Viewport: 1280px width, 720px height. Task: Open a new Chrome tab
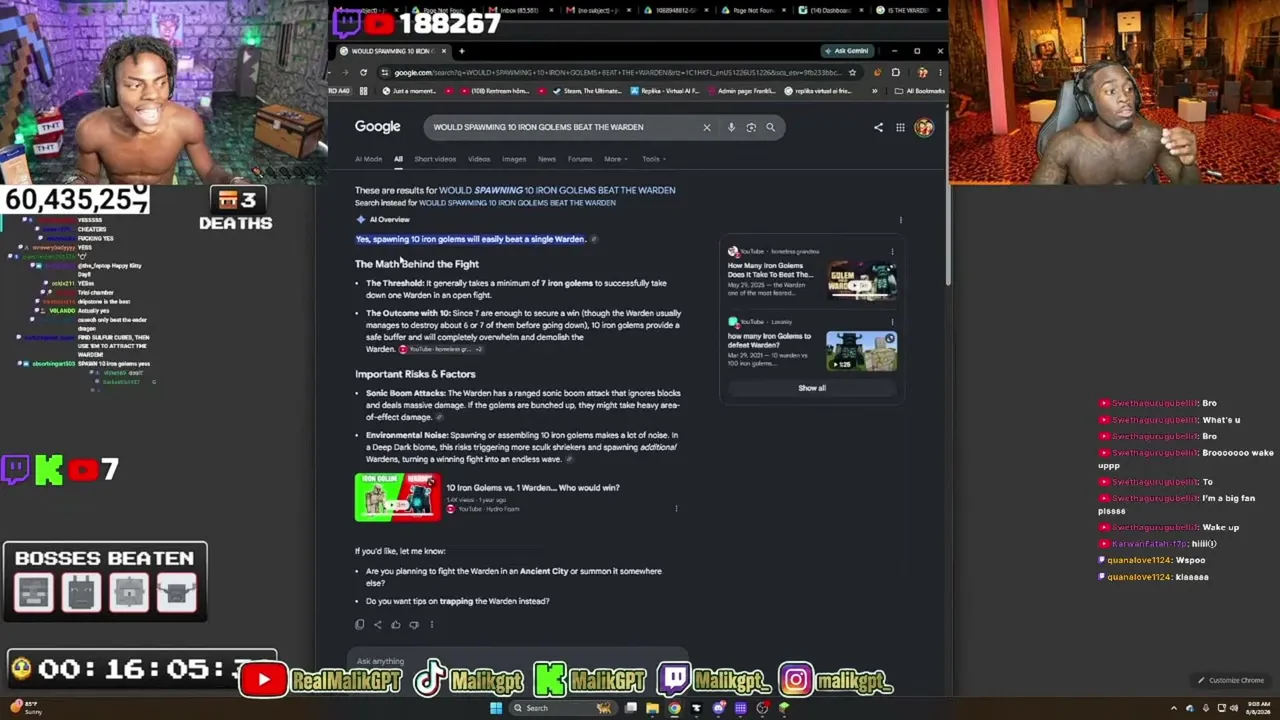(461, 51)
